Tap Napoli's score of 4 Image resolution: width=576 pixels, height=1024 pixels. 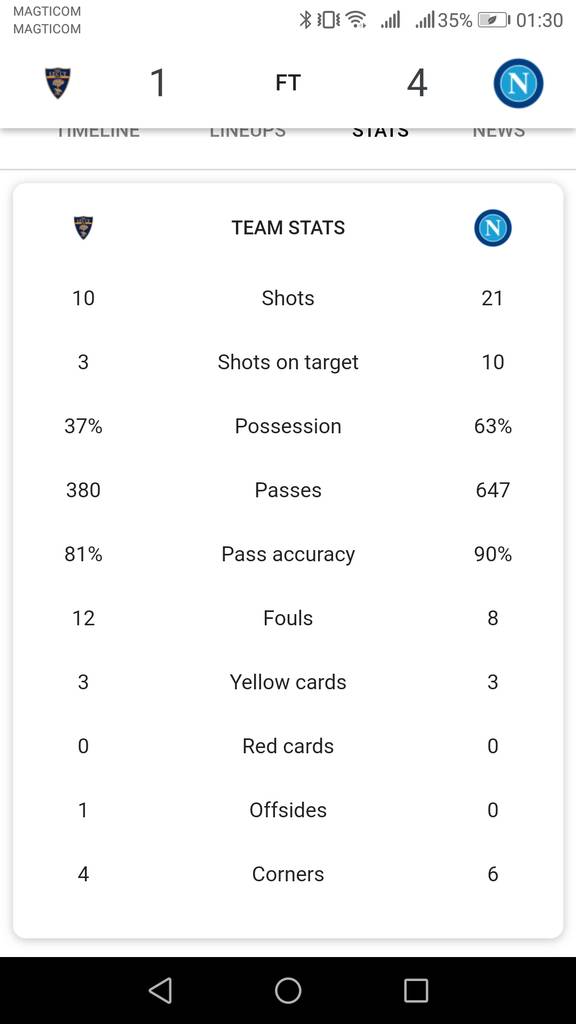coord(417,84)
